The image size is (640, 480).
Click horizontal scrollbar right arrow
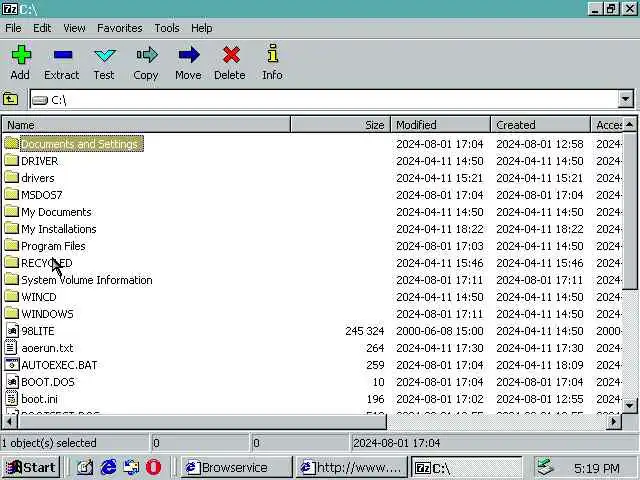pyautogui.click(x=613, y=421)
